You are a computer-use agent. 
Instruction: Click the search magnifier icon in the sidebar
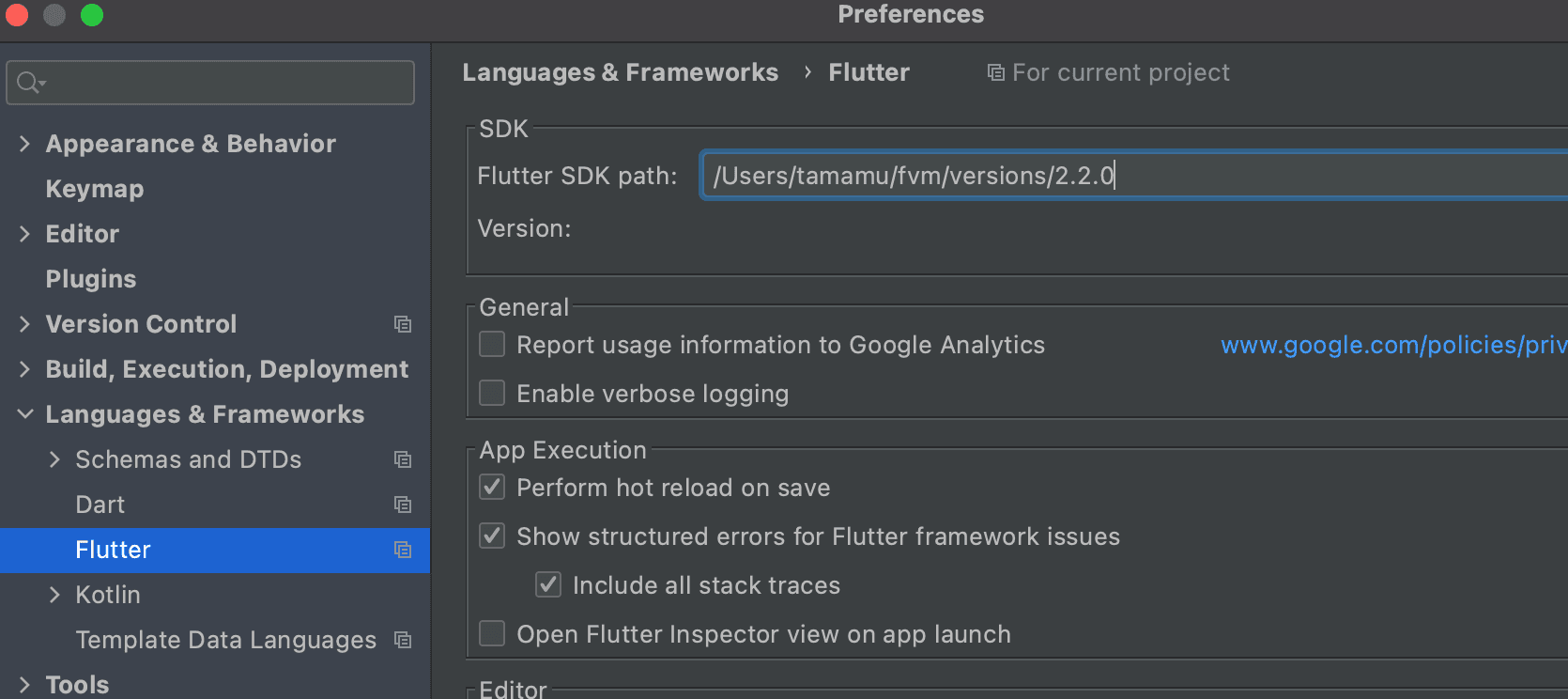(29, 83)
